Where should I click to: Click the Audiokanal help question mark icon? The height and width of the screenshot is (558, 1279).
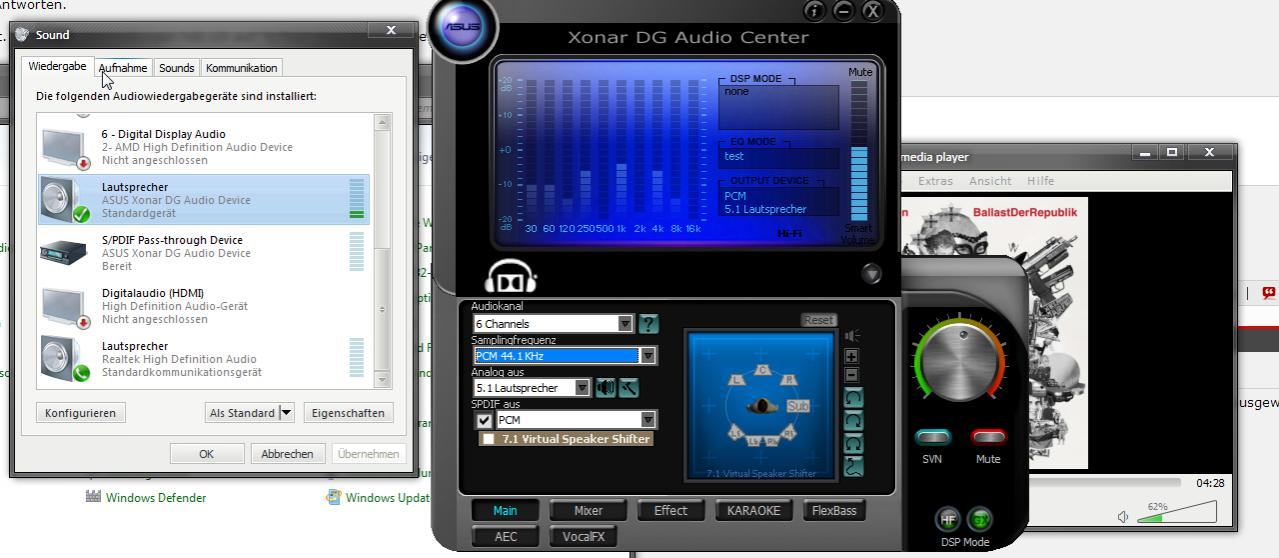coord(649,323)
